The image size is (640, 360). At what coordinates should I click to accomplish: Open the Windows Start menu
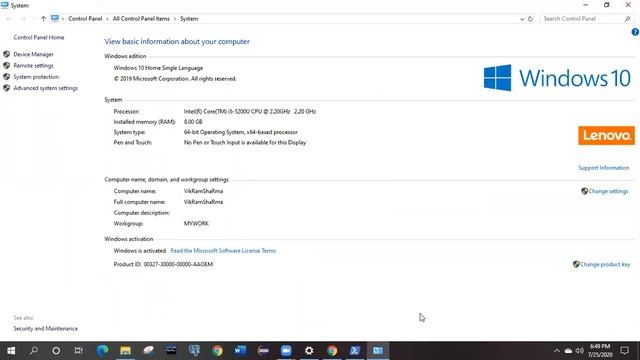11,351
